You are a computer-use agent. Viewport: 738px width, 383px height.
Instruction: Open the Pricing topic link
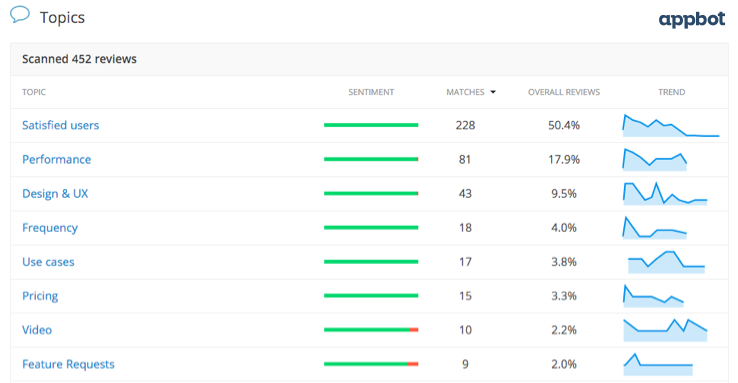coord(40,296)
